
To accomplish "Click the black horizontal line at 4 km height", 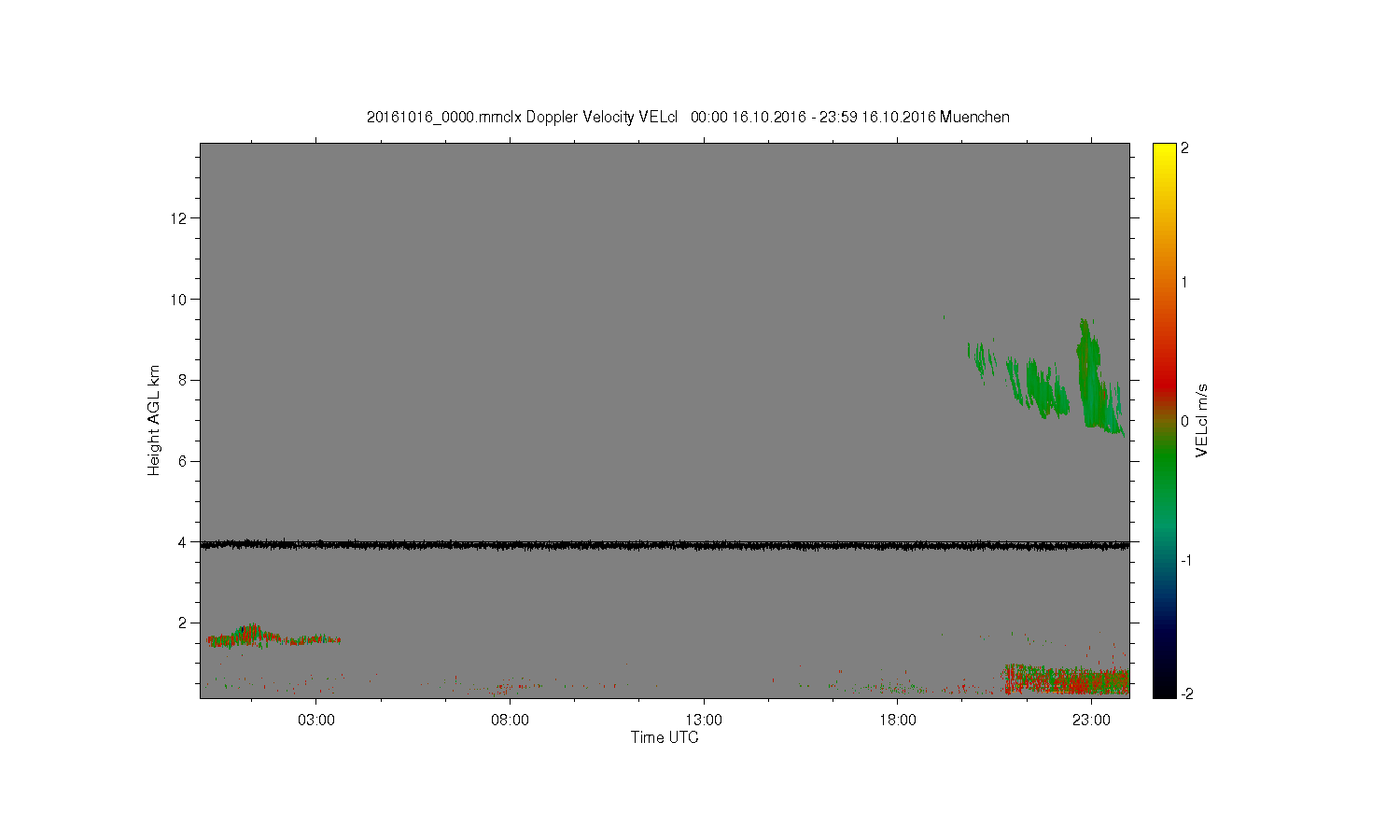I will (665, 544).
